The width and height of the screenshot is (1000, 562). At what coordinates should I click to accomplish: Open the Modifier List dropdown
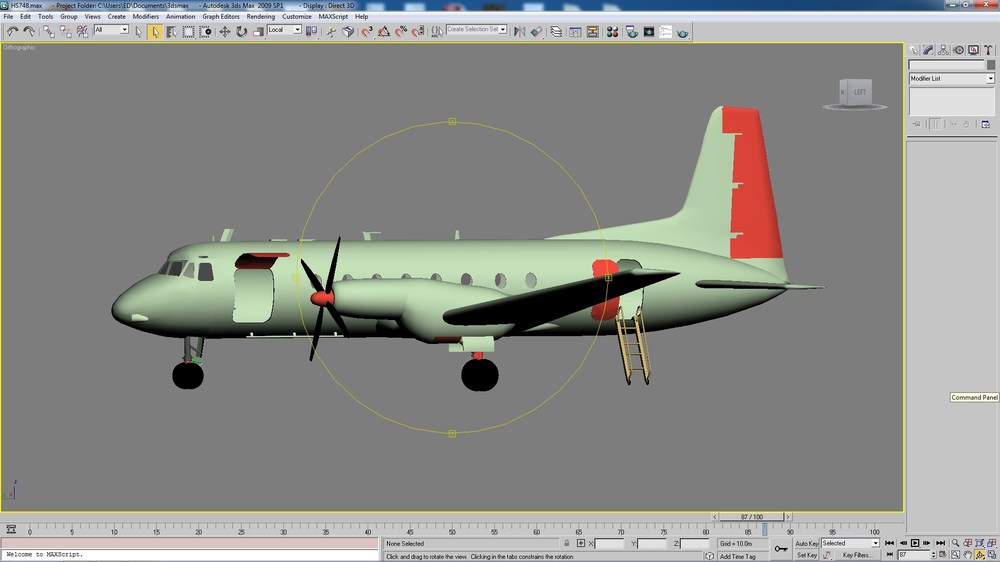point(951,78)
